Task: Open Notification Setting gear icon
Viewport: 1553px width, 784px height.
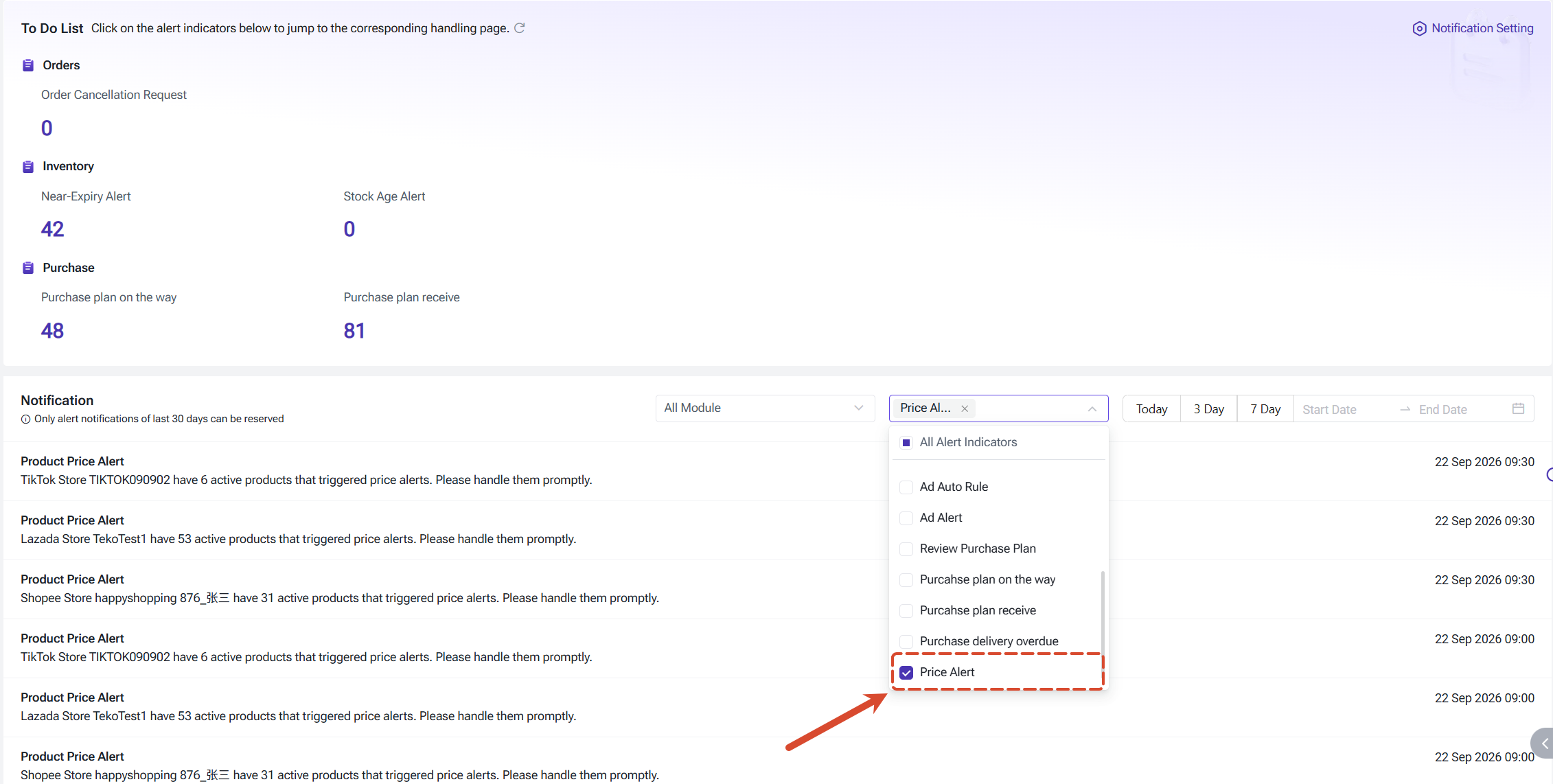Action: click(x=1419, y=29)
